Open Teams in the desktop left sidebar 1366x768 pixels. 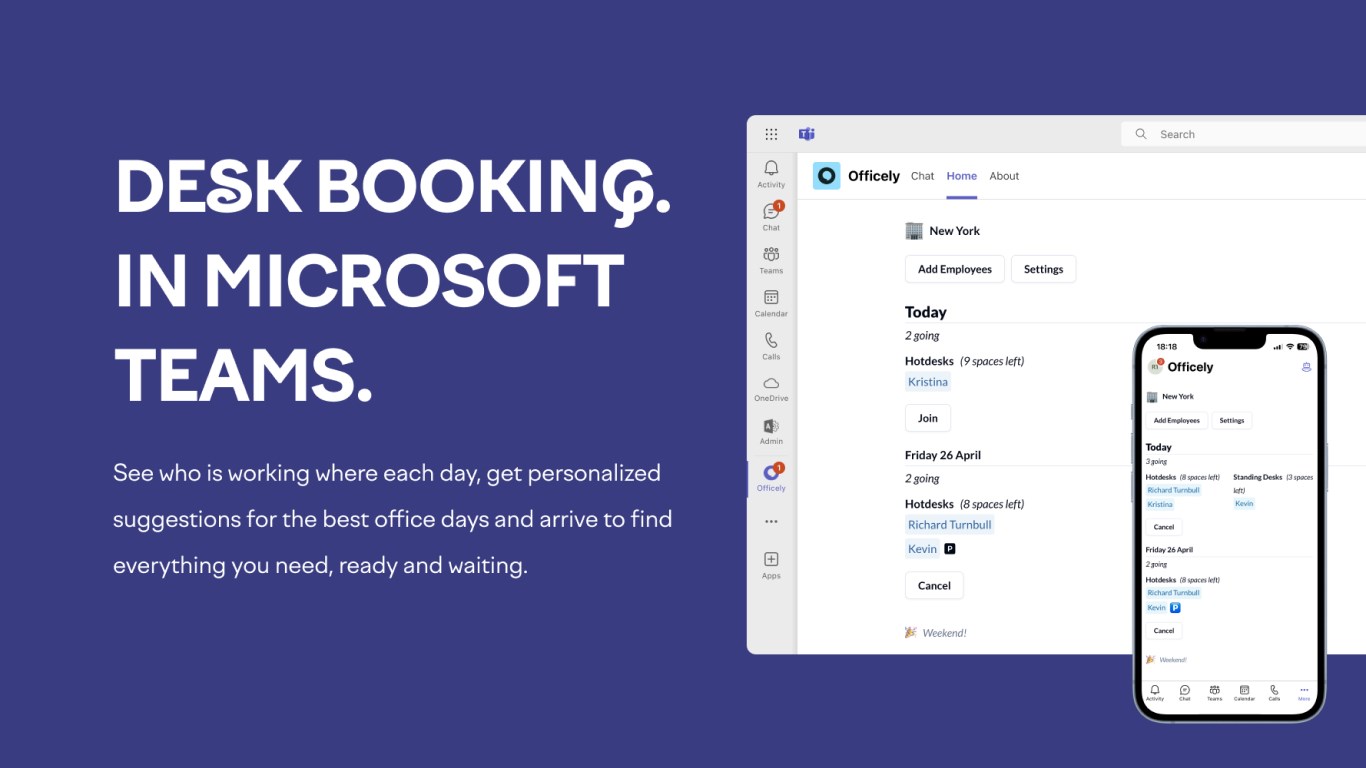(771, 260)
